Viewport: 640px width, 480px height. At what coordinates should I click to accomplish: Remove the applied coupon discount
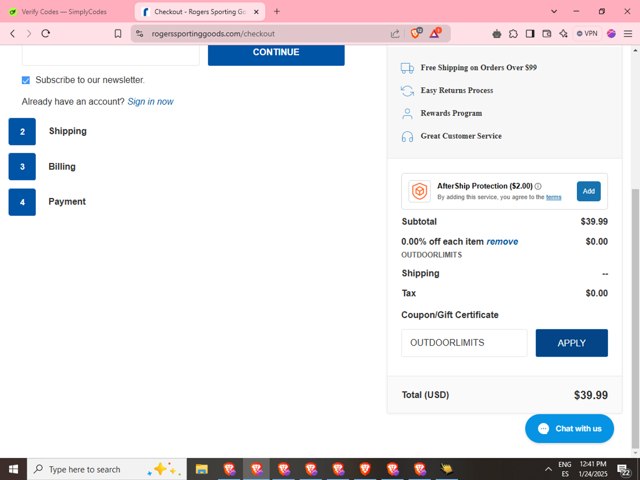502,242
